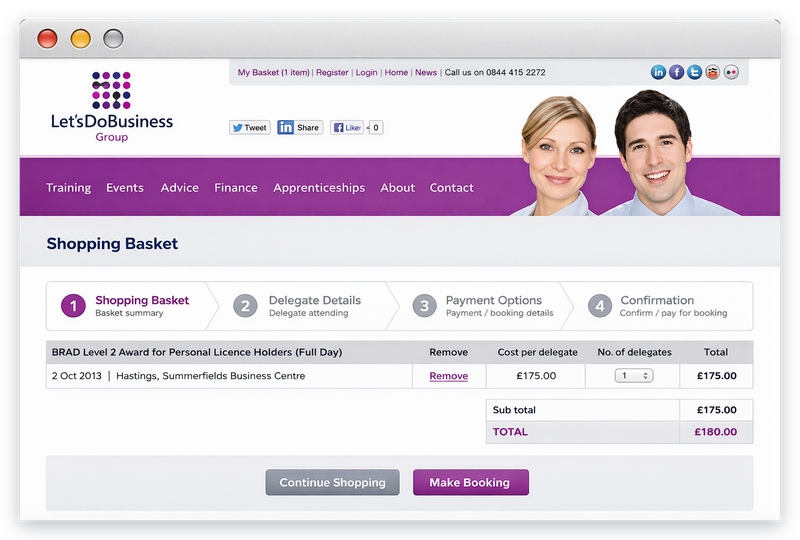Click the £175.00 cost per delegate value

pos(536,376)
